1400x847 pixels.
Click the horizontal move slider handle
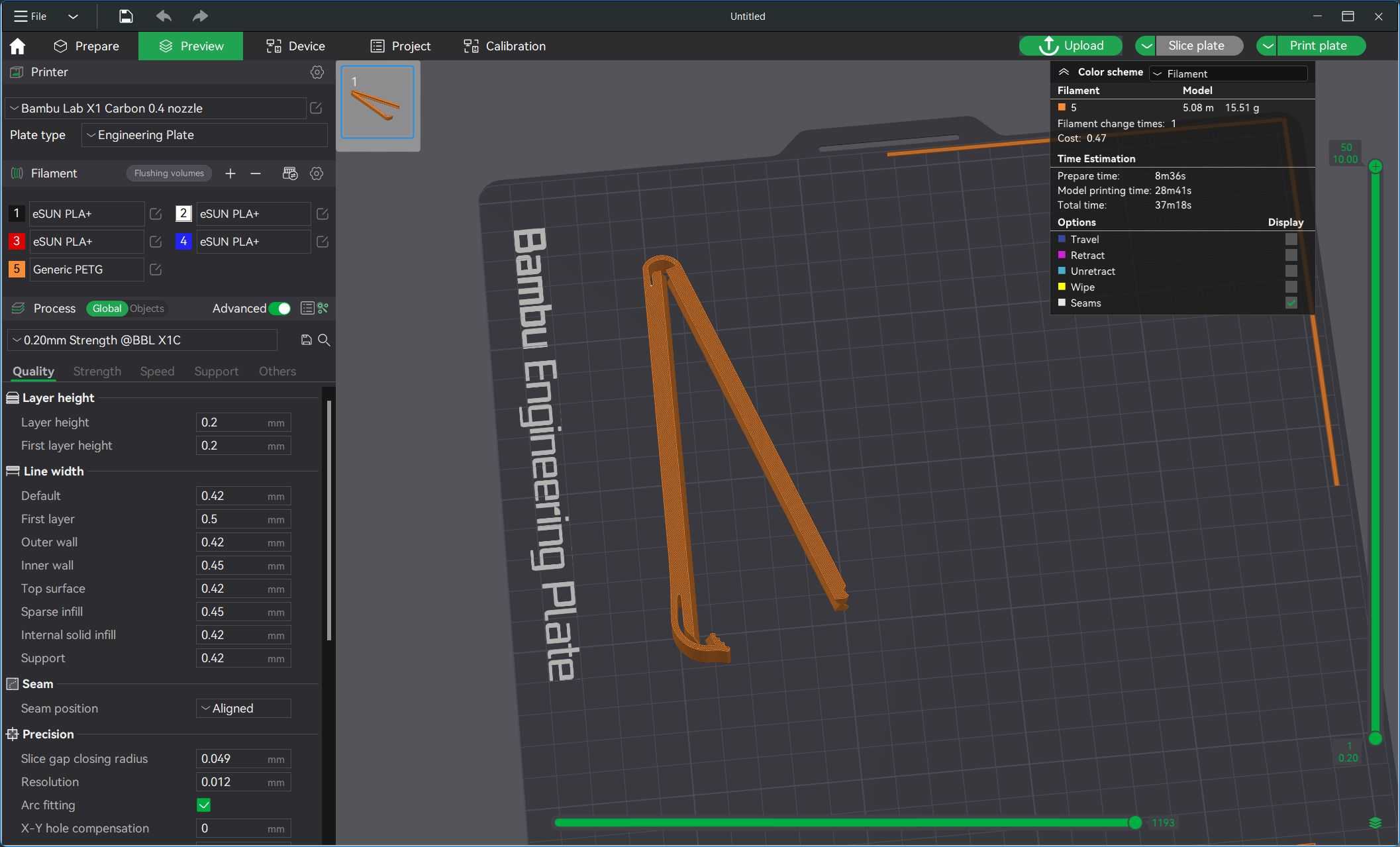point(1135,822)
